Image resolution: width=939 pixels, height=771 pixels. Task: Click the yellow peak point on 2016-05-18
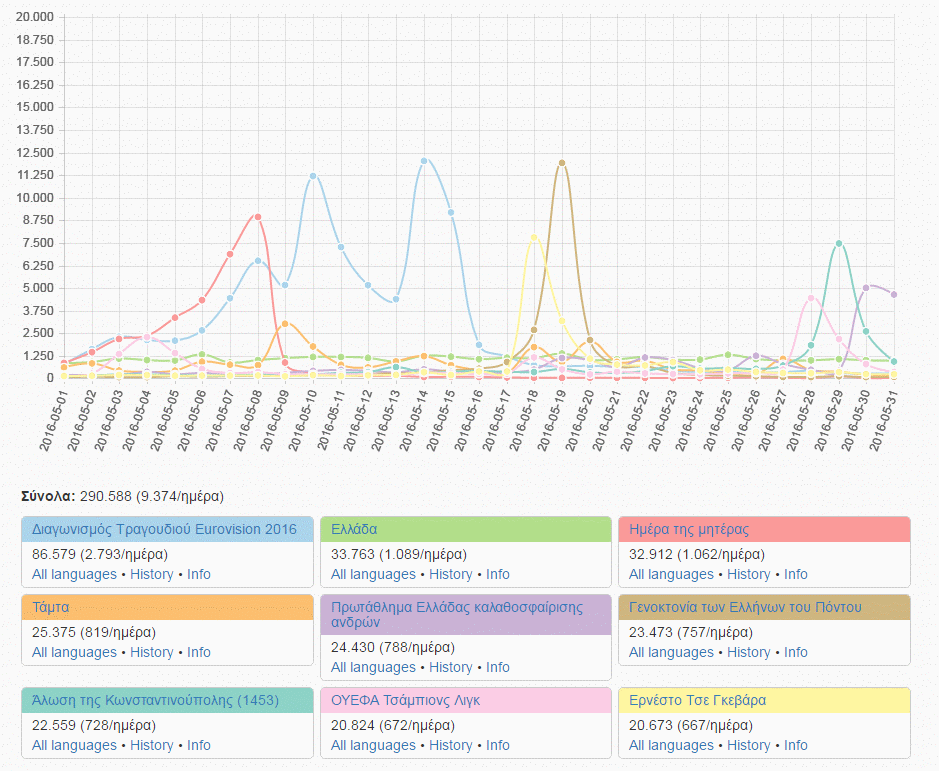point(534,237)
